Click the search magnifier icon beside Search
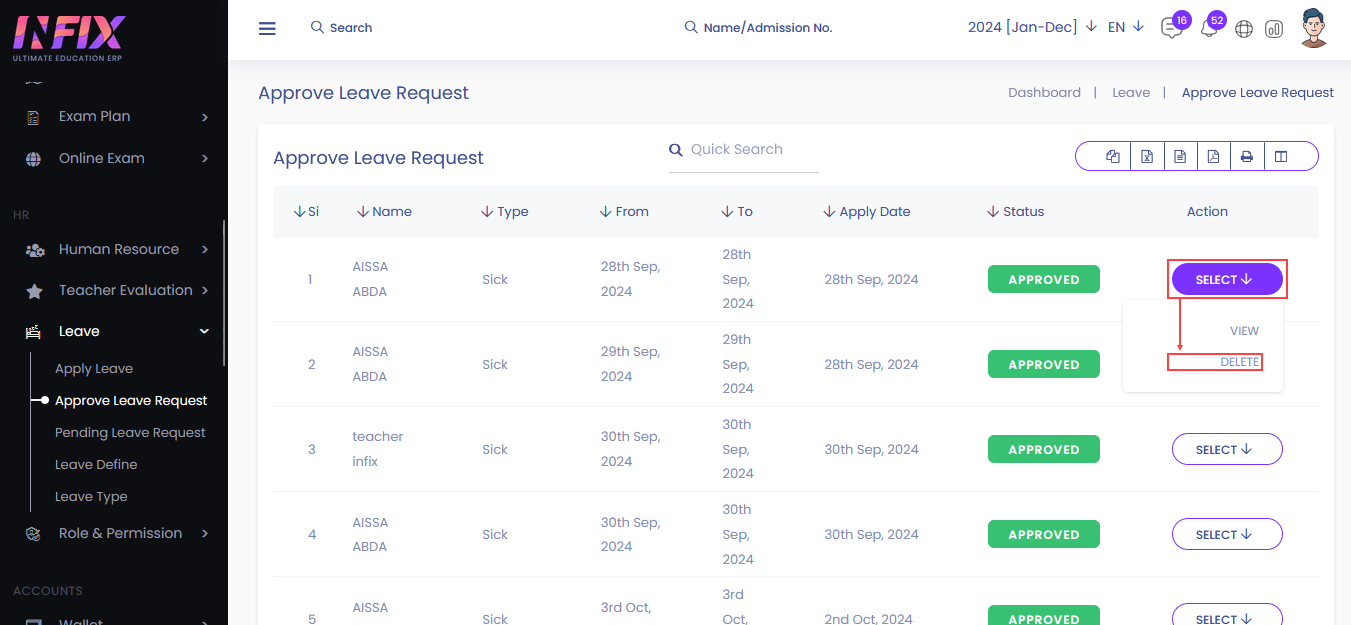The width and height of the screenshot is (1351, 625). (x=317, y=27)
